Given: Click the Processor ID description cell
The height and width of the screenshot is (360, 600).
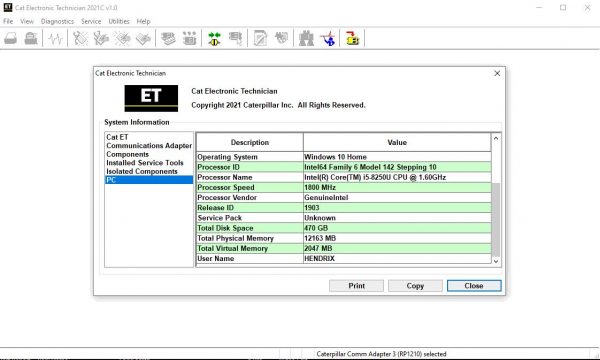Looking at the screenshot, I should click(x=250, y=167).
